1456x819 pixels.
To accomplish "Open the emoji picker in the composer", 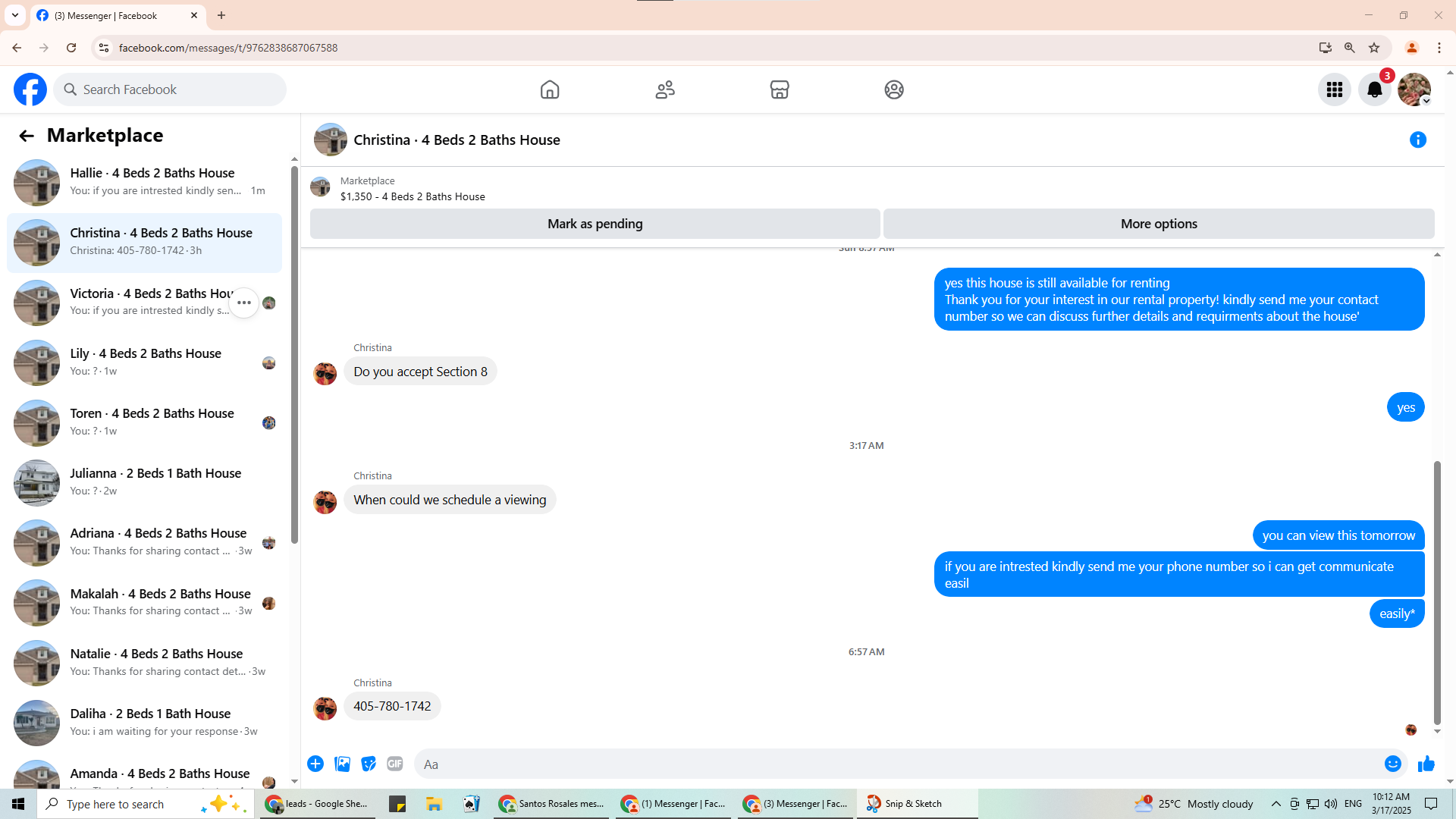I will coord(1393,764).
